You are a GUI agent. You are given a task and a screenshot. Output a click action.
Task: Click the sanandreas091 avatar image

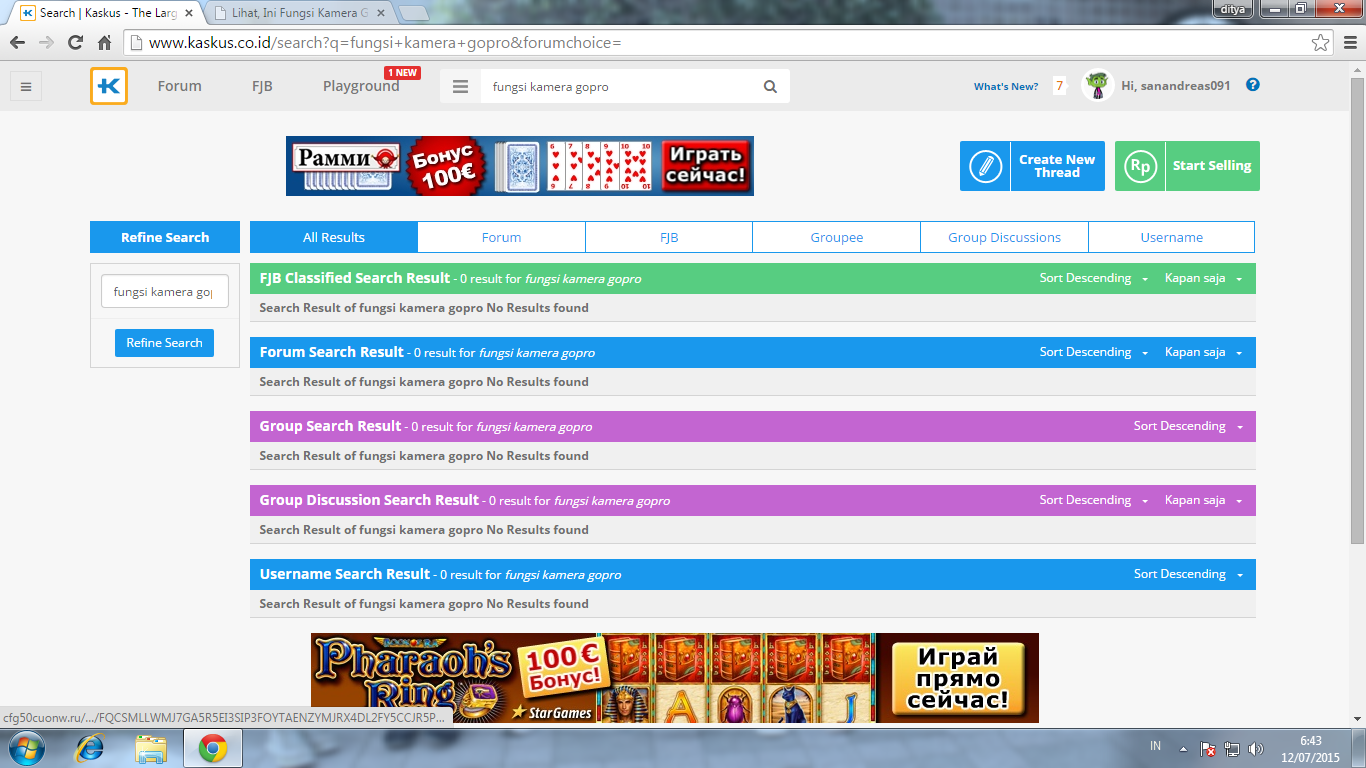(1098, 85)
